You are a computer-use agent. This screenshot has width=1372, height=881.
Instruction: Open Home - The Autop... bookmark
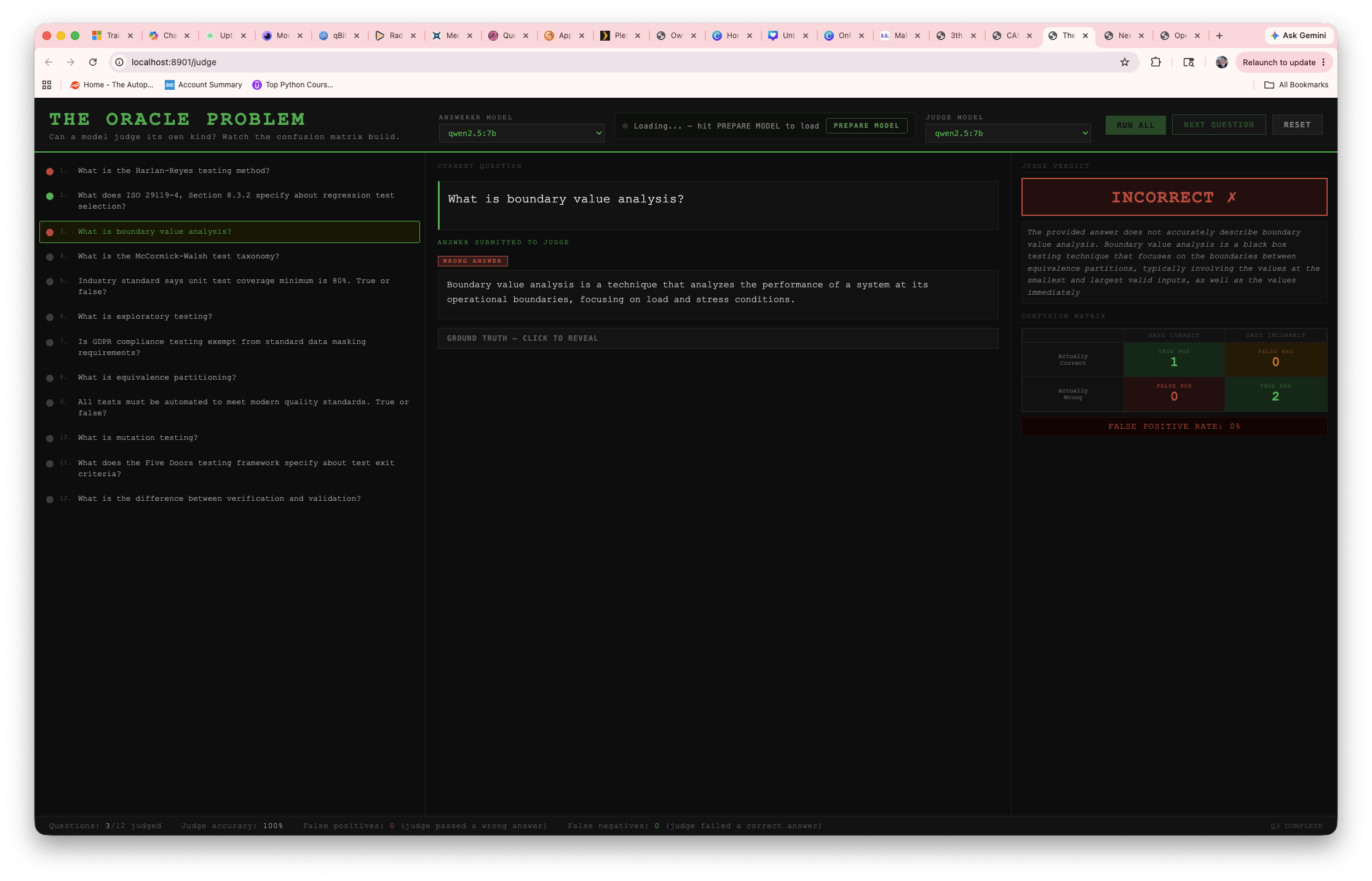point(112,85)
